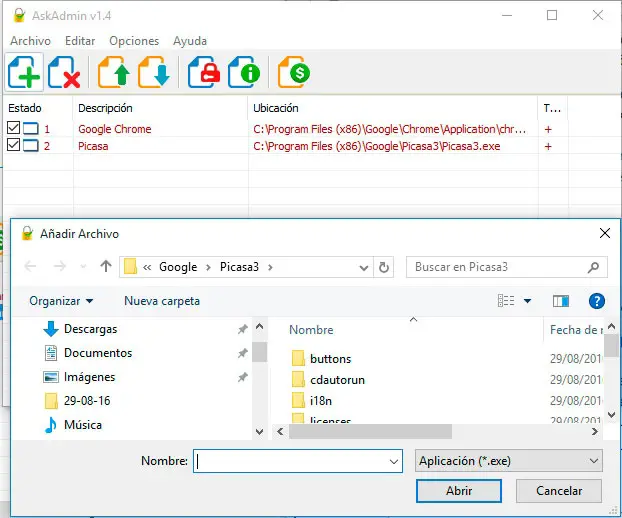This screenshot has height=518, width=622.
Task: Click the blue window icon in Google Chrome row
Action: coord(31,129)
